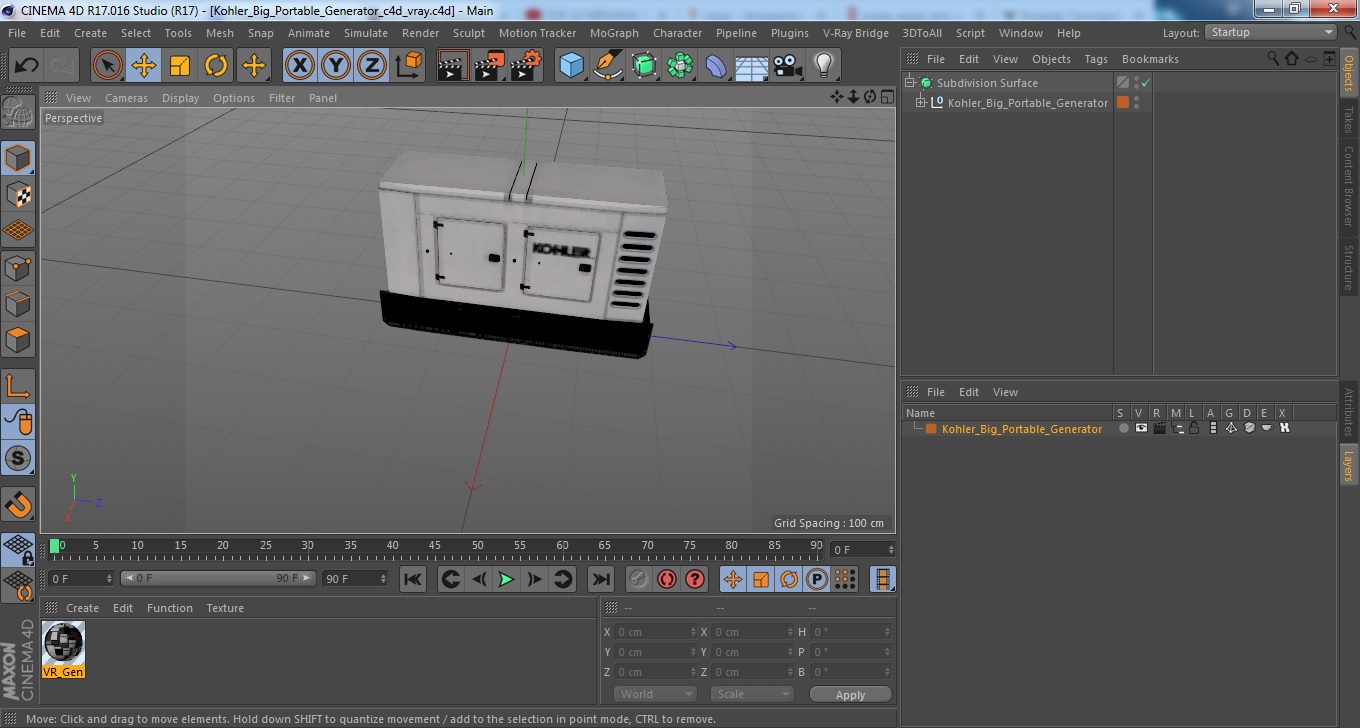Add a Bend deformer object
The image size is (1360, 728).
click(716, 66)
